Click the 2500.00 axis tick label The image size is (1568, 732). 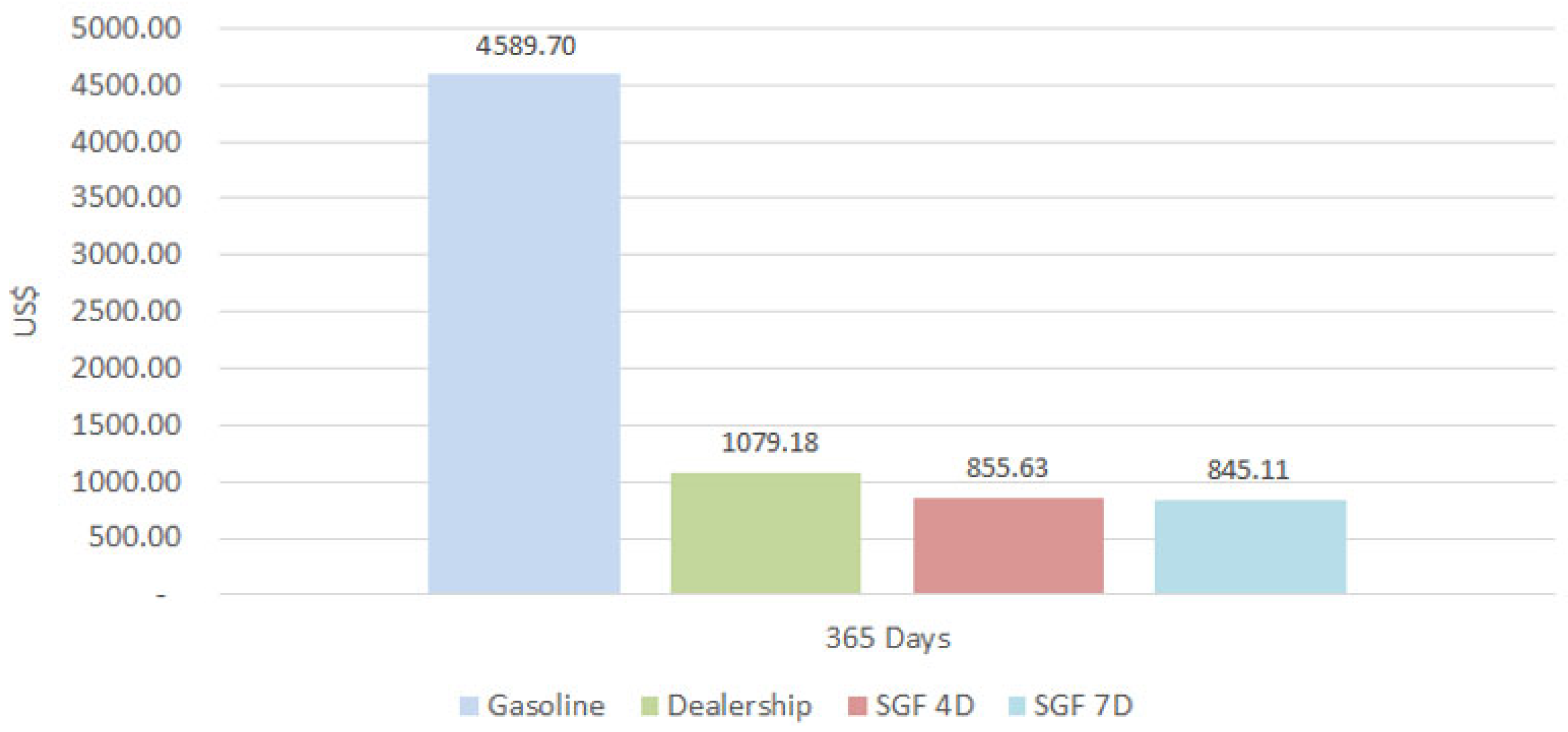[126, 311]
